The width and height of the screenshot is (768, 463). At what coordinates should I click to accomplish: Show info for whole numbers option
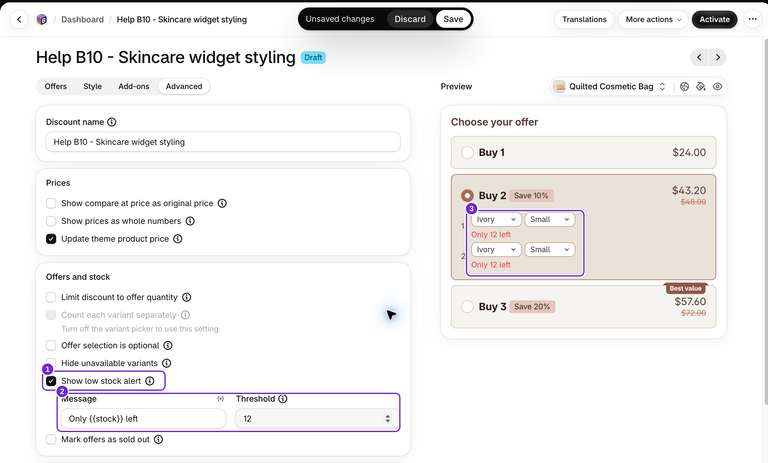point(190,221)
